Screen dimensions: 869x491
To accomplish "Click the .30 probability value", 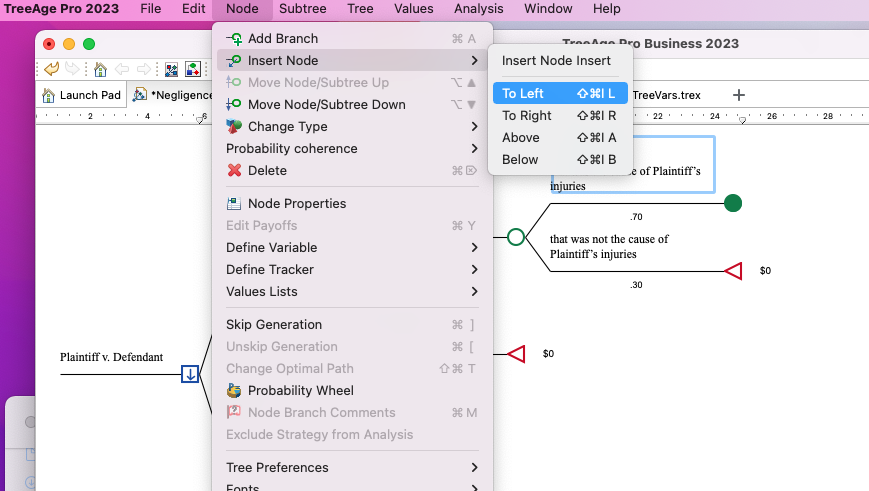I will 636,285.
